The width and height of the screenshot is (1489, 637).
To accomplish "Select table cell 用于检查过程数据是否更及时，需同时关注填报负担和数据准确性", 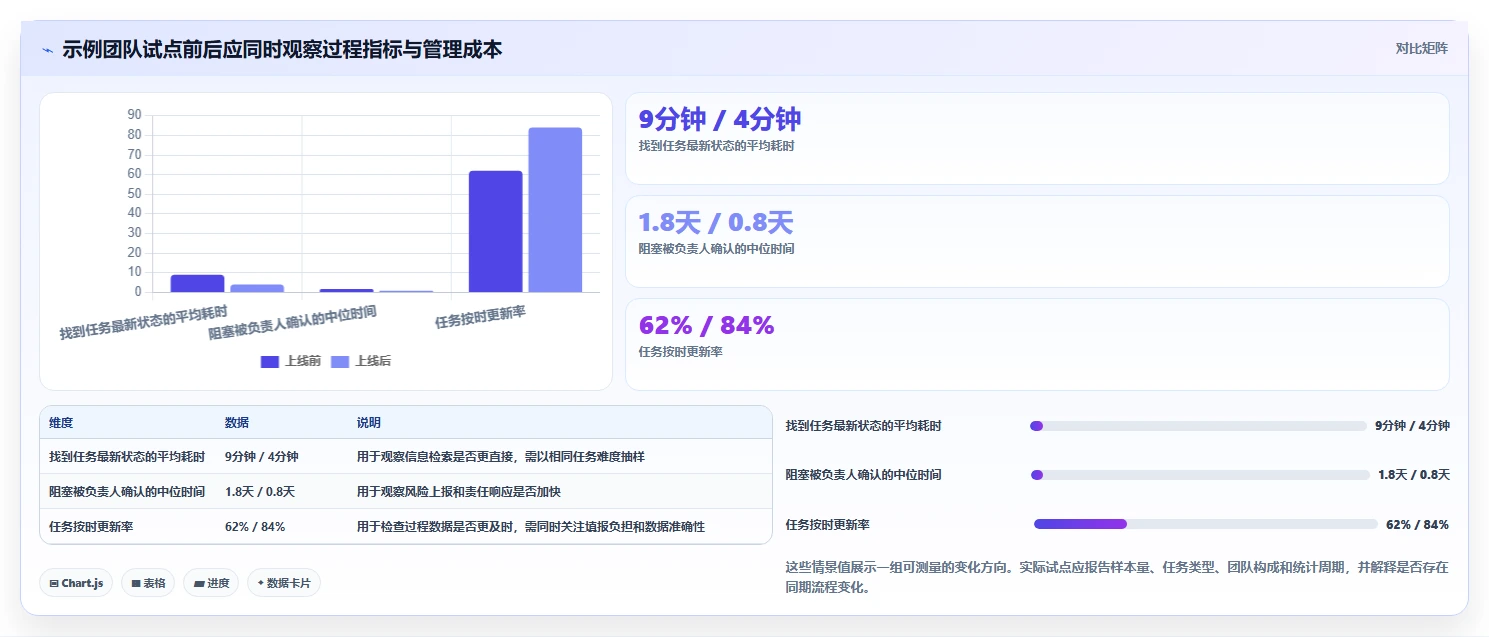I will (531, 526).
